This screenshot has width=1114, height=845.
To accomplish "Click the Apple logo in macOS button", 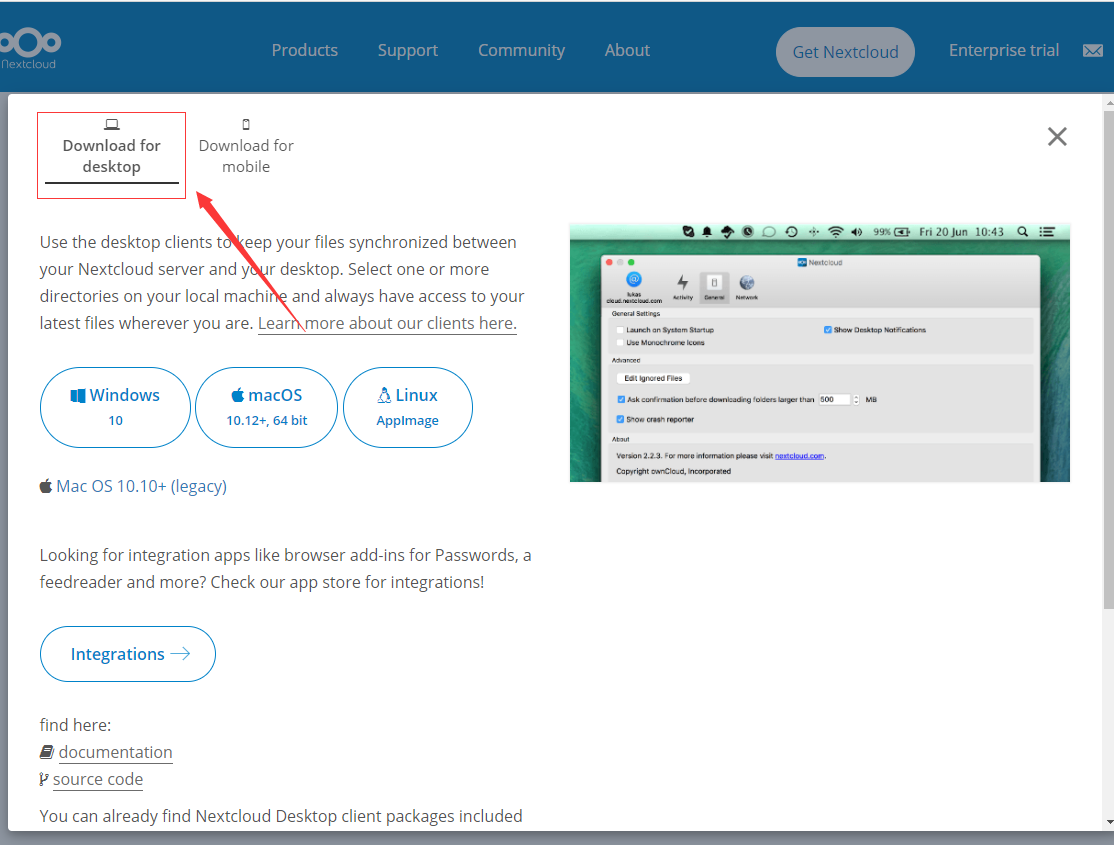I will [x=238, y=394].
